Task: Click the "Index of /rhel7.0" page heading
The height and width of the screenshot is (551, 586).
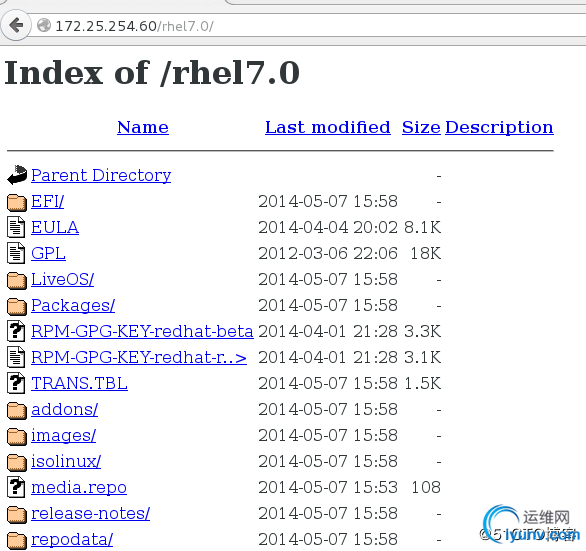Action: point(152,73)
